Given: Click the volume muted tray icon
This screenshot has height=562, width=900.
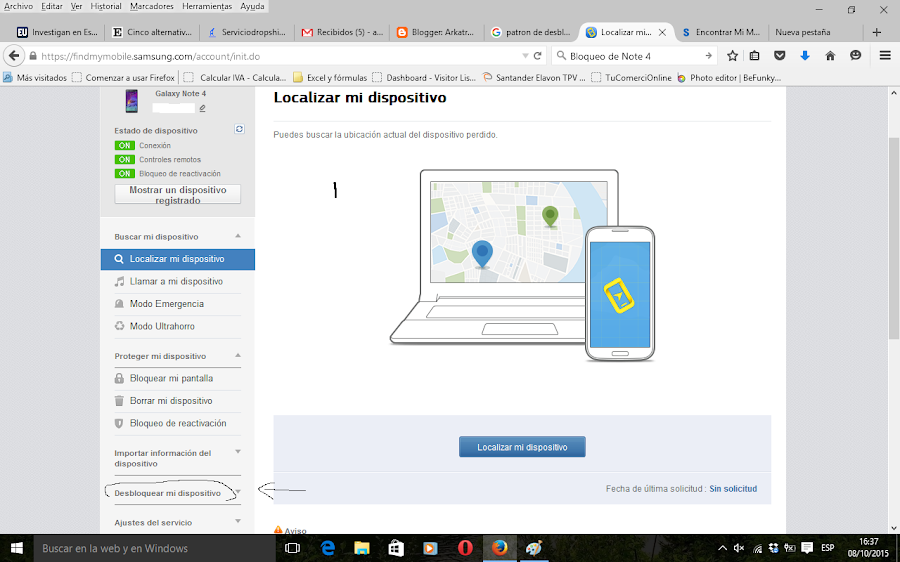Looking at the screenshot, I should pyautogui.click(x=739, y=548).
